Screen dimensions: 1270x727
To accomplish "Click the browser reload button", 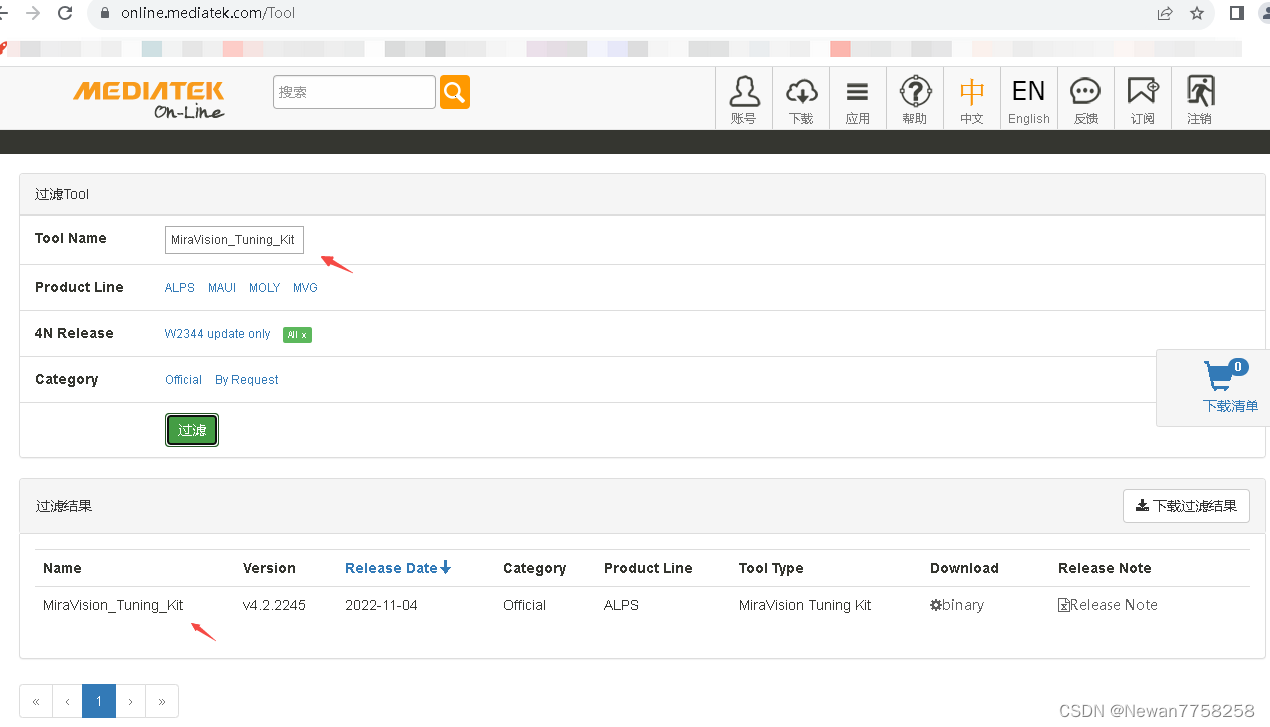I will pyautogui.click(x=65, y=13).
